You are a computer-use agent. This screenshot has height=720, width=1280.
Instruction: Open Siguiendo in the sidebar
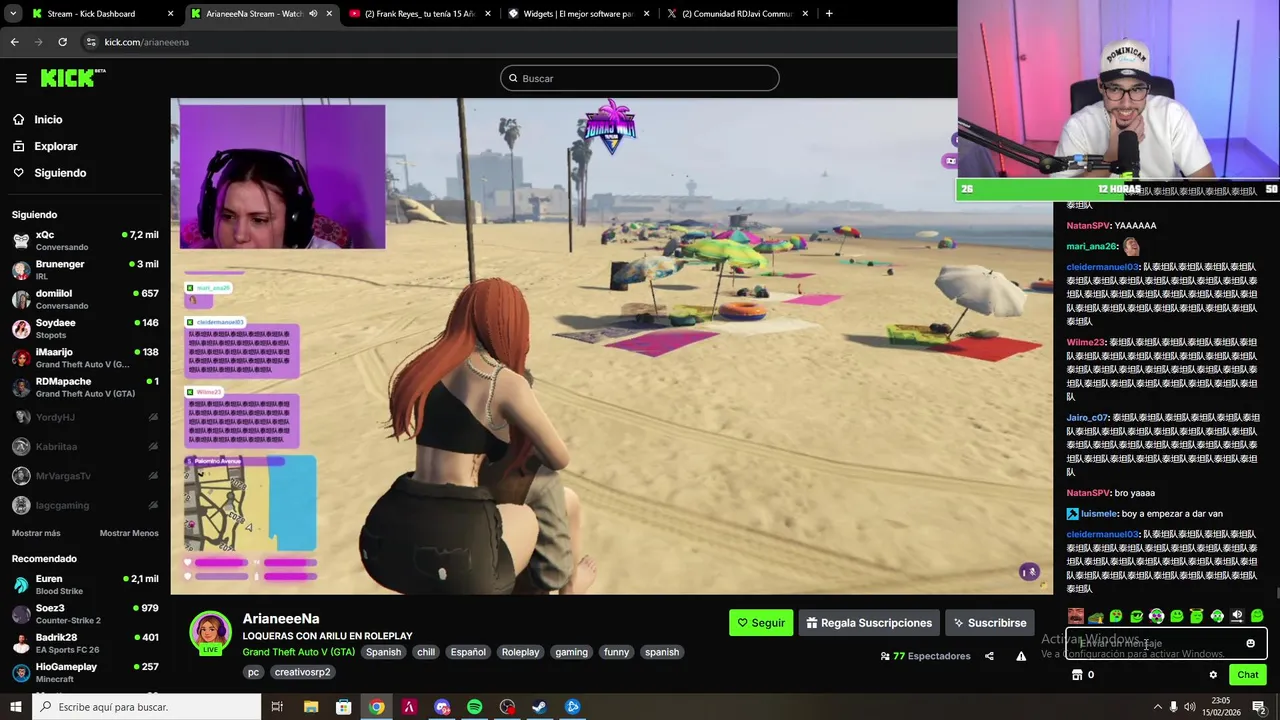click(60, 173)
